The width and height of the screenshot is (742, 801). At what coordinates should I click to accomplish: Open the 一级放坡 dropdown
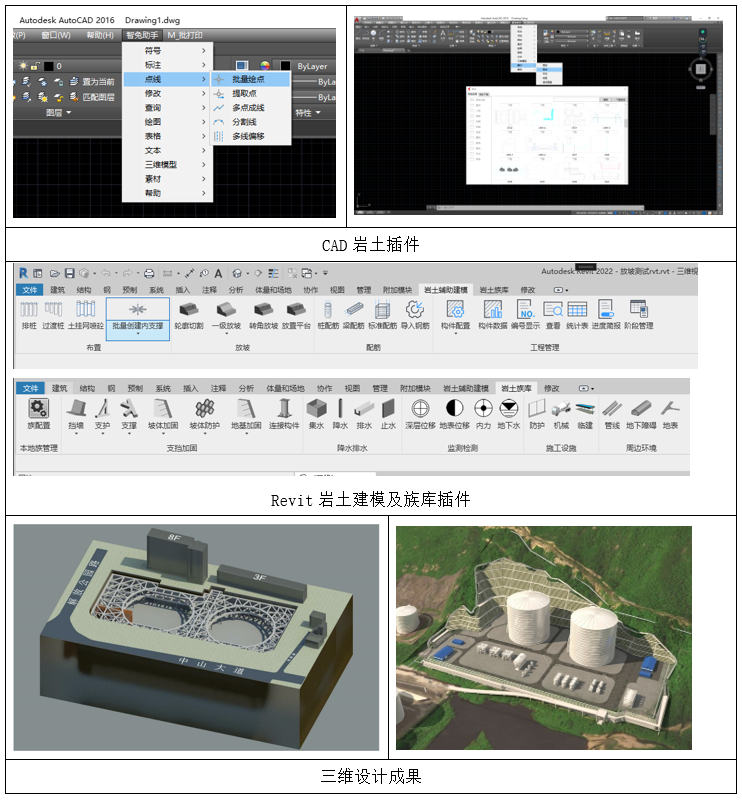click(x=226, y=334)
